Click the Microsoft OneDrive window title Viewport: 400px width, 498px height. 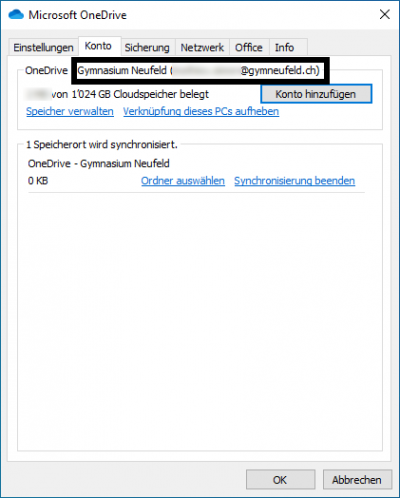[x=77, y=15]
